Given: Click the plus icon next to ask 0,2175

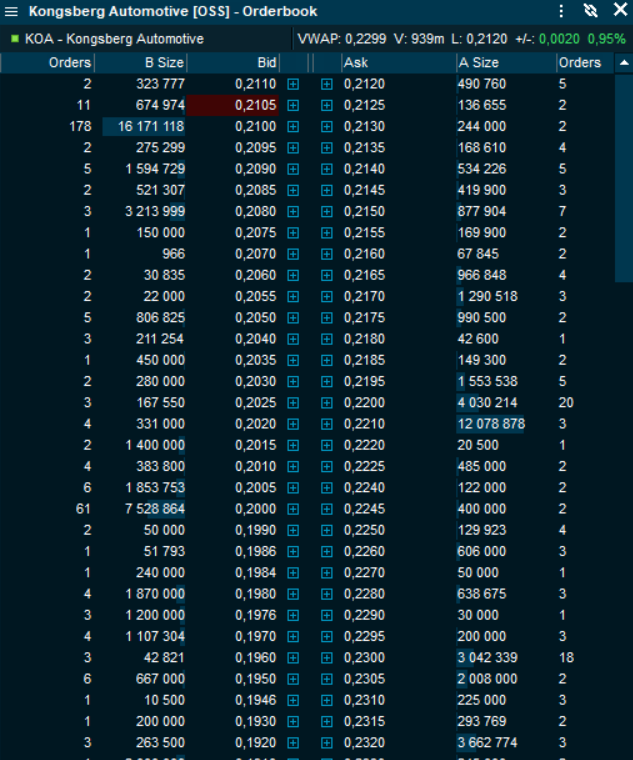Looking at the screenshot, I should point(327,318).
